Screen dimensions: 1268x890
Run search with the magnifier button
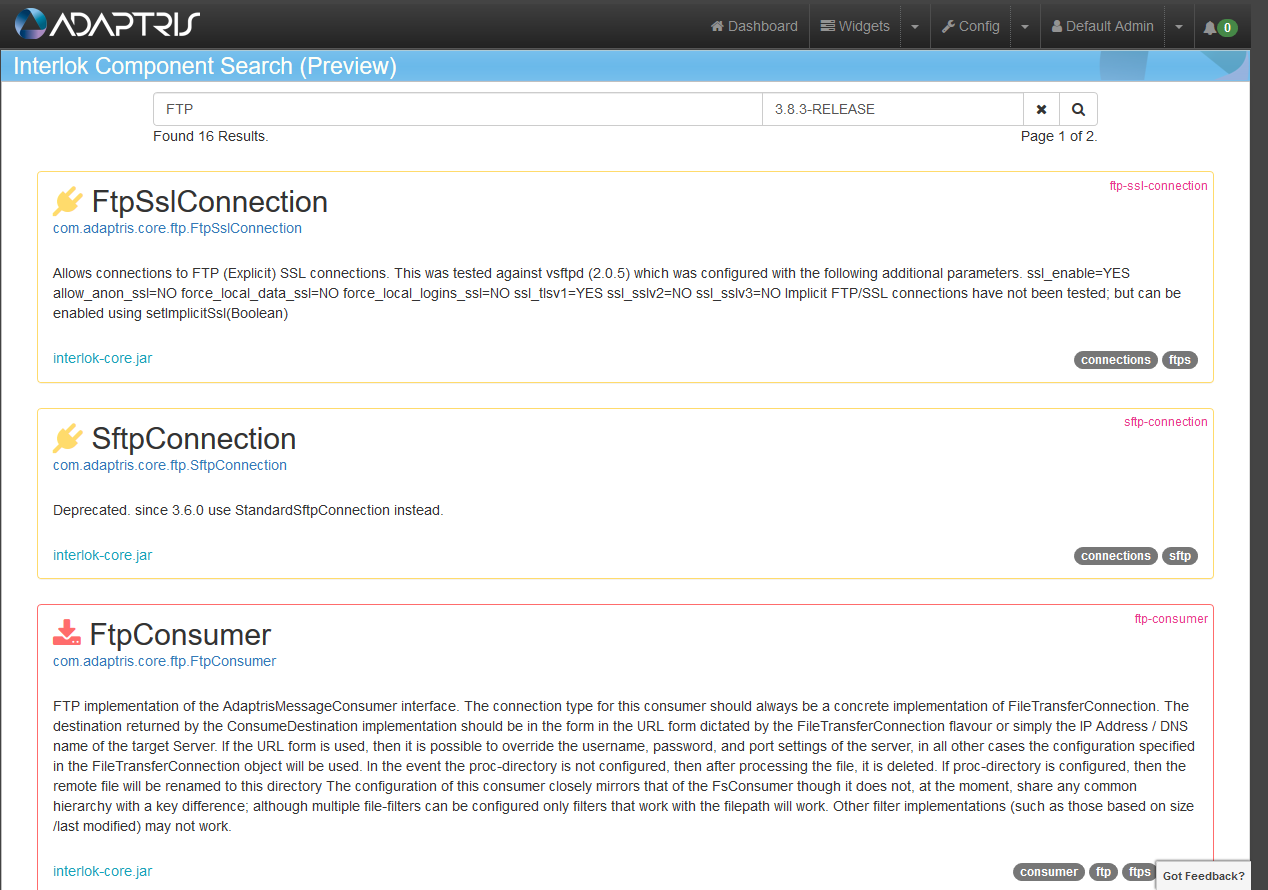[1079, 109]
